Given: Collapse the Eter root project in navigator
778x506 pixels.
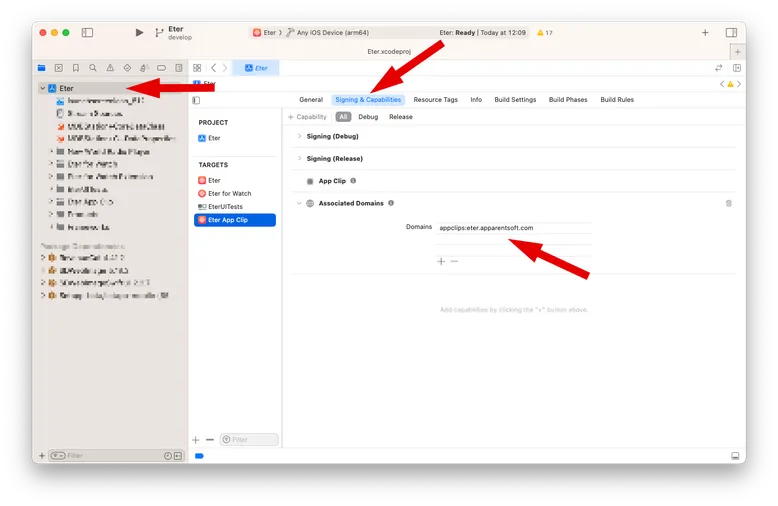Looking at the screenshot, I should point(43,88).
